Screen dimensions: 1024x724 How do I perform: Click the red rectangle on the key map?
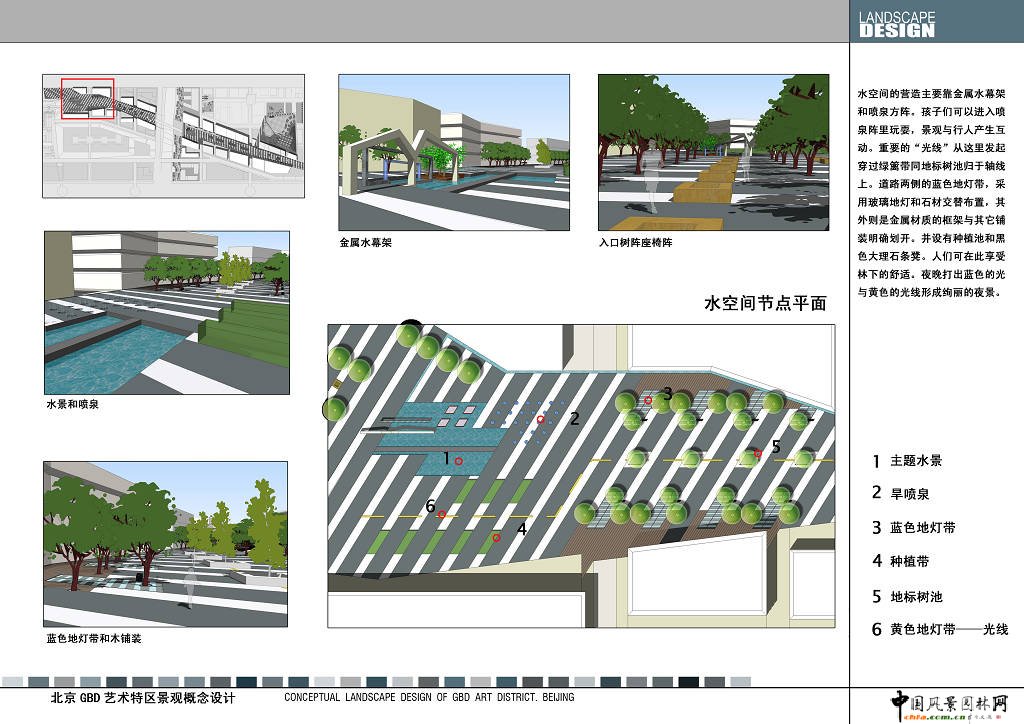[x=88, y=98]
